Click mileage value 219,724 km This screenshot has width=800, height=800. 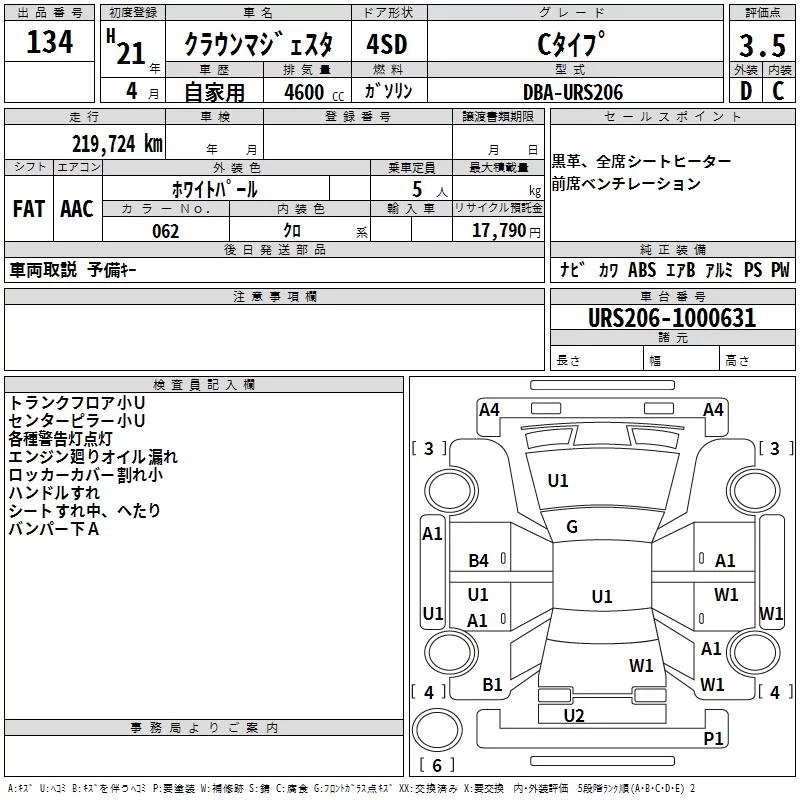(x=117, y=144)
